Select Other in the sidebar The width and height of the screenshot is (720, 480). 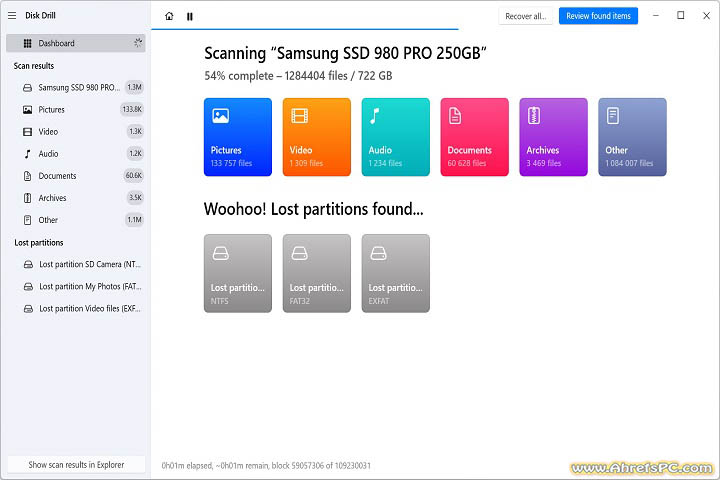coord(76,220)
